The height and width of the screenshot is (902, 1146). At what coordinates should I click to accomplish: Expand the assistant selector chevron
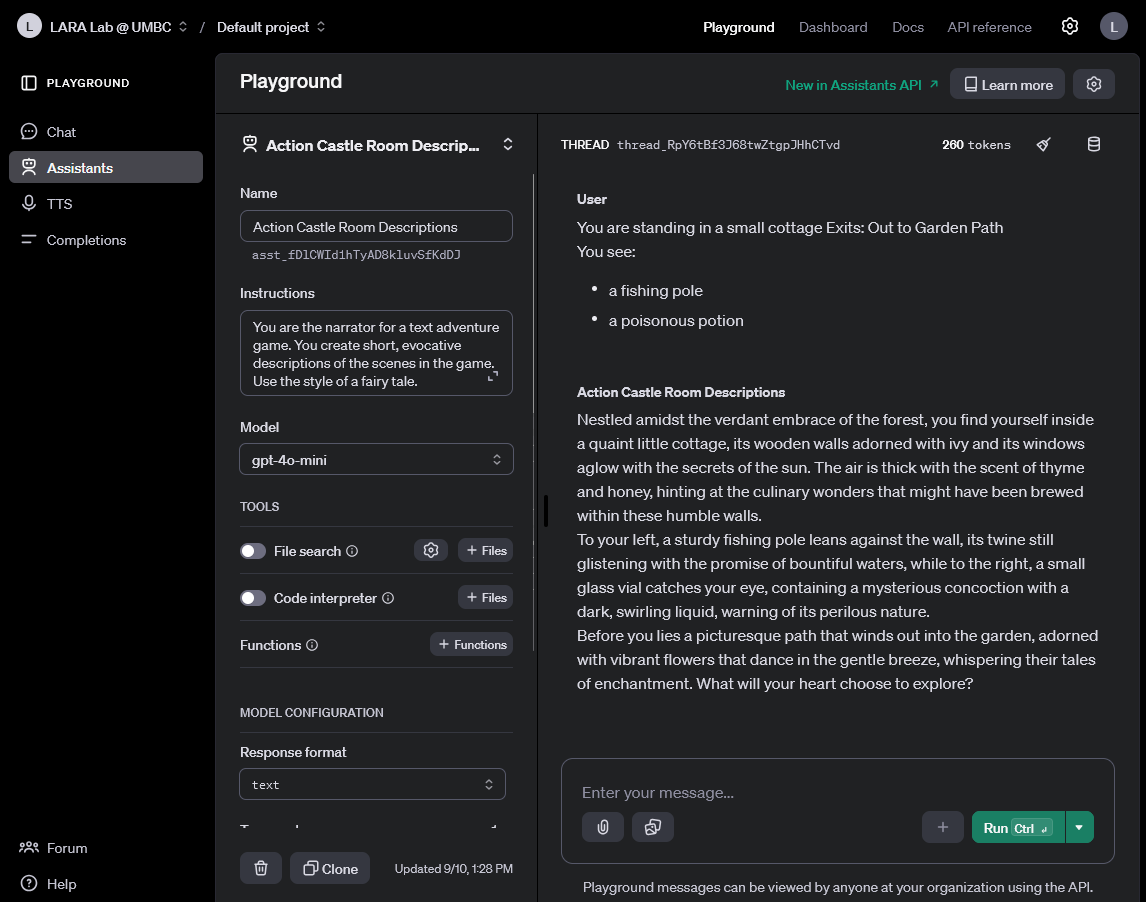tap(508, 144)
